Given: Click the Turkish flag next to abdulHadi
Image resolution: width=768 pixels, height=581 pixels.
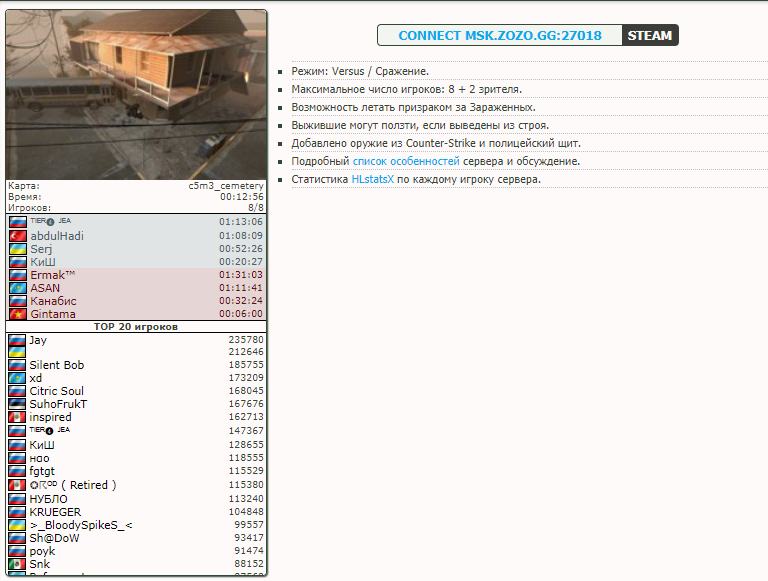Looking at the screenshot, I should [18, 236].
